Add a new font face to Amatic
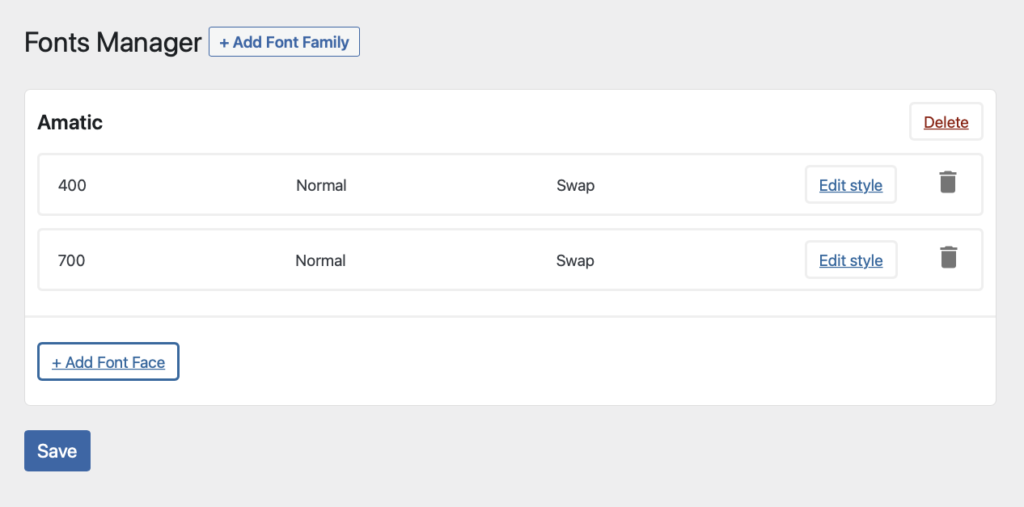Image resolution: width=1024 pixels, height=507 pixels. point(108,362)
